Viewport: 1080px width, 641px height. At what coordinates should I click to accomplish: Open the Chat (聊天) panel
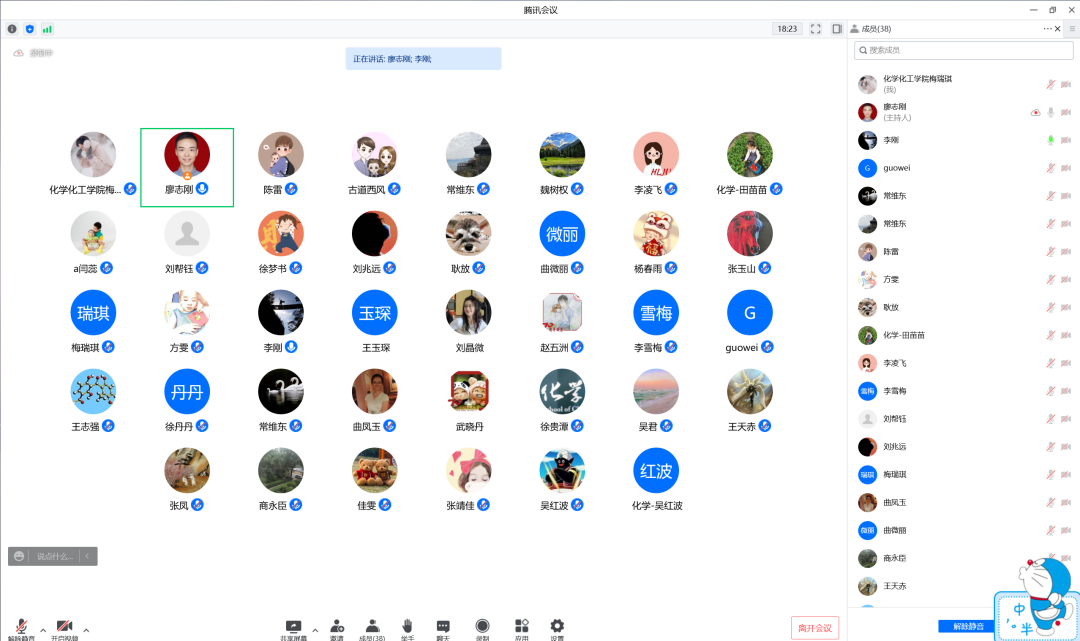[x=443, y=627]
